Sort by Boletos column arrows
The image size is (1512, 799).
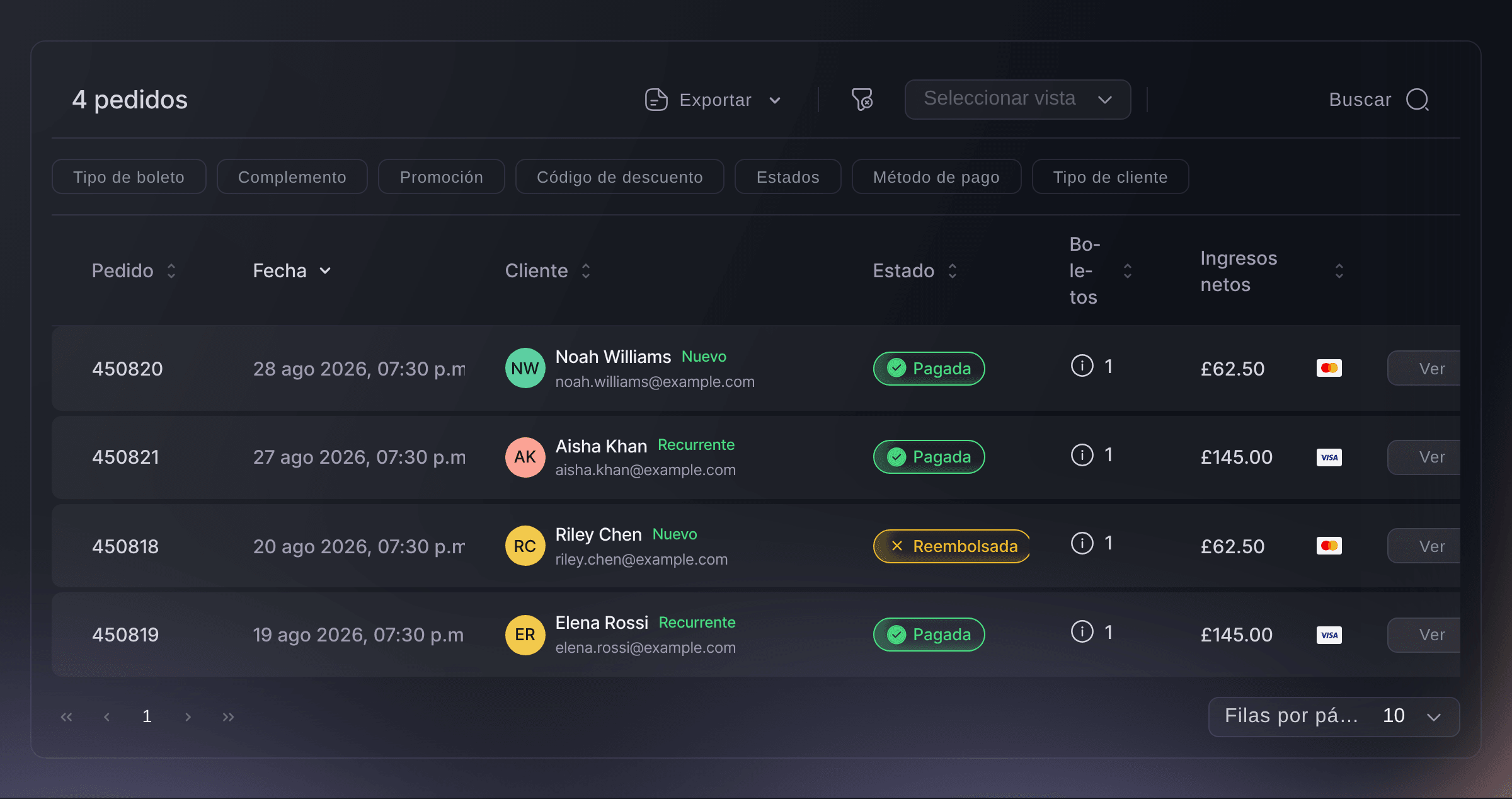tap(1128, 271)
